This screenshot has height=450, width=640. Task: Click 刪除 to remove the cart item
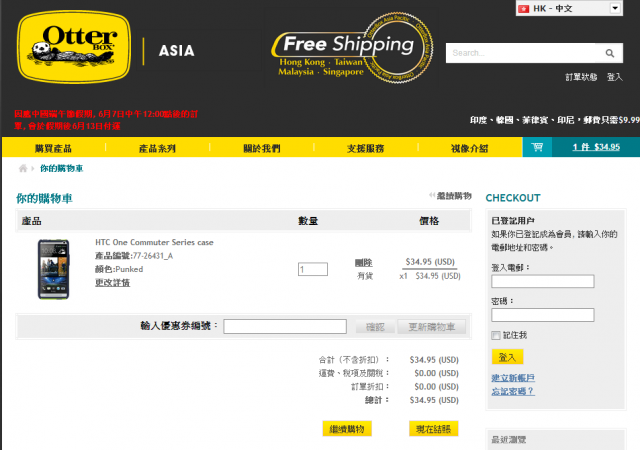[x=364, y=263]
